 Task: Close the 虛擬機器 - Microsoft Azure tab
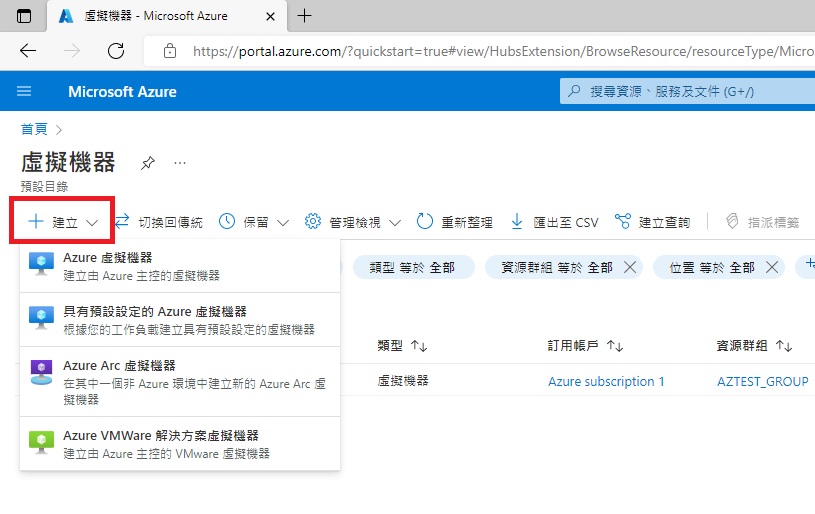(270, 17)
